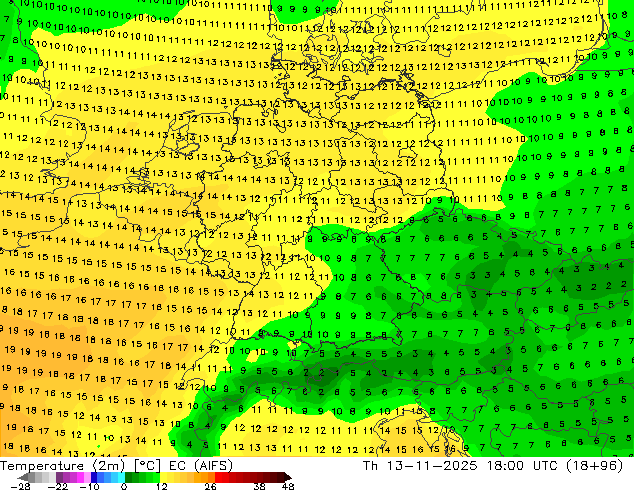Click the dark maroon right arrow end of legend
The height and width of the screenshot is (490, 634).
click(288, 477)
